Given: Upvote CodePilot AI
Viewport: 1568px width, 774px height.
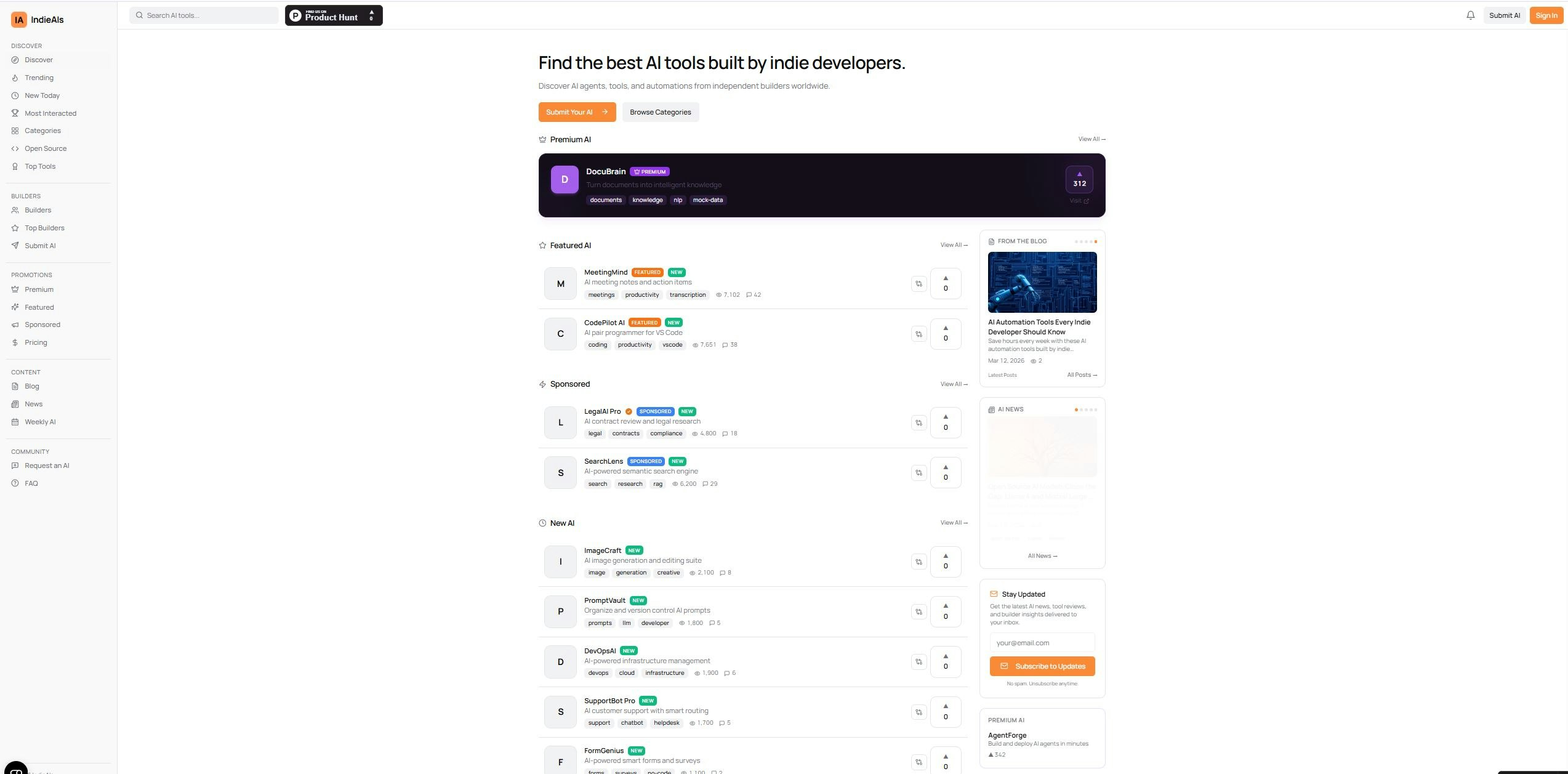Looking at the screenshot, I should 946,334.
